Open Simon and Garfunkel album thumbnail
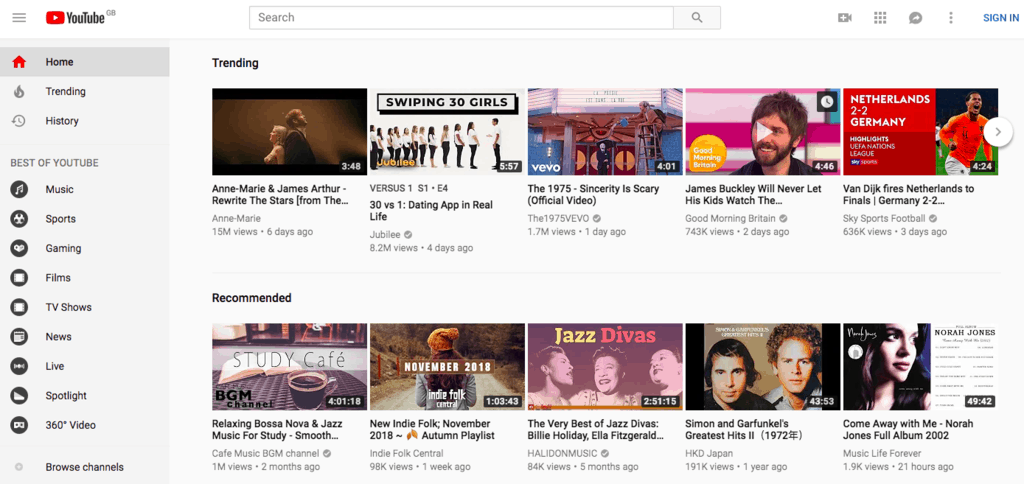 (763, 366)
